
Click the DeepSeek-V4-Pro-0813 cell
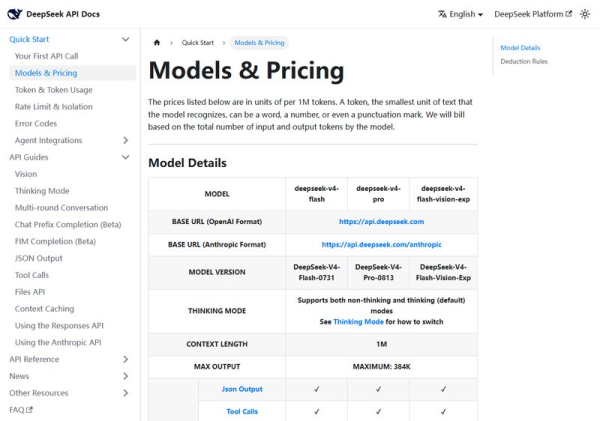(x=378, y=273)
